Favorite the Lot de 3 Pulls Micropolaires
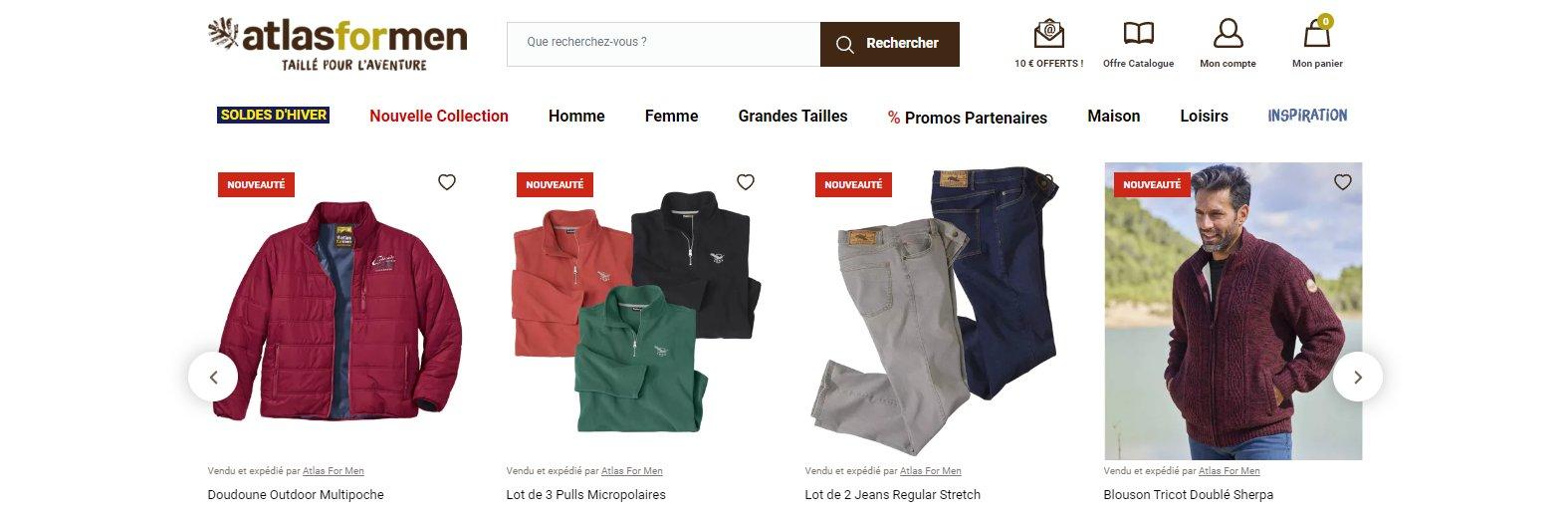The width and height of the screenshot is (1568, 520). coord(746,182)
